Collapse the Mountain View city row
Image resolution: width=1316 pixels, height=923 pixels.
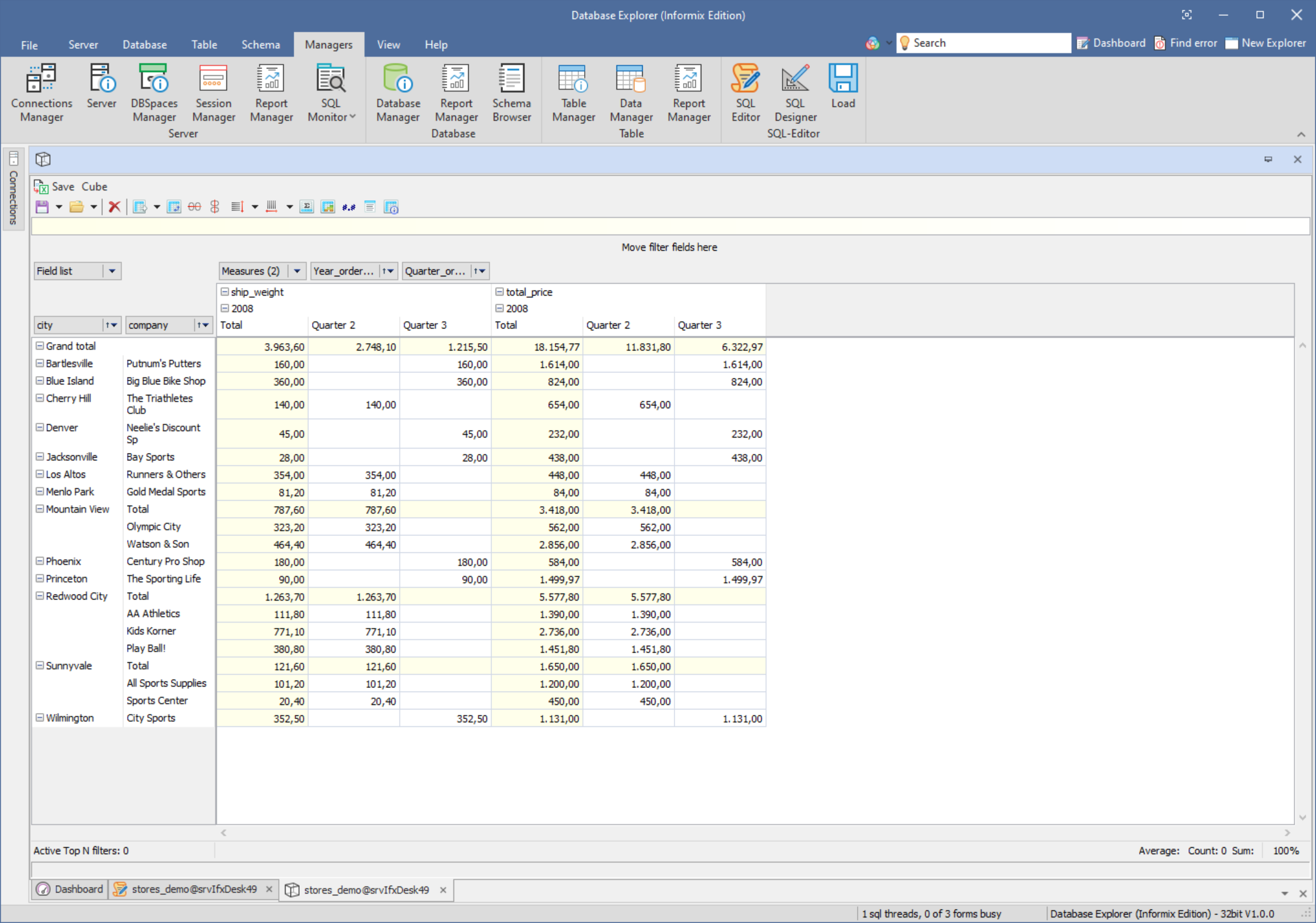coord(40,509)
